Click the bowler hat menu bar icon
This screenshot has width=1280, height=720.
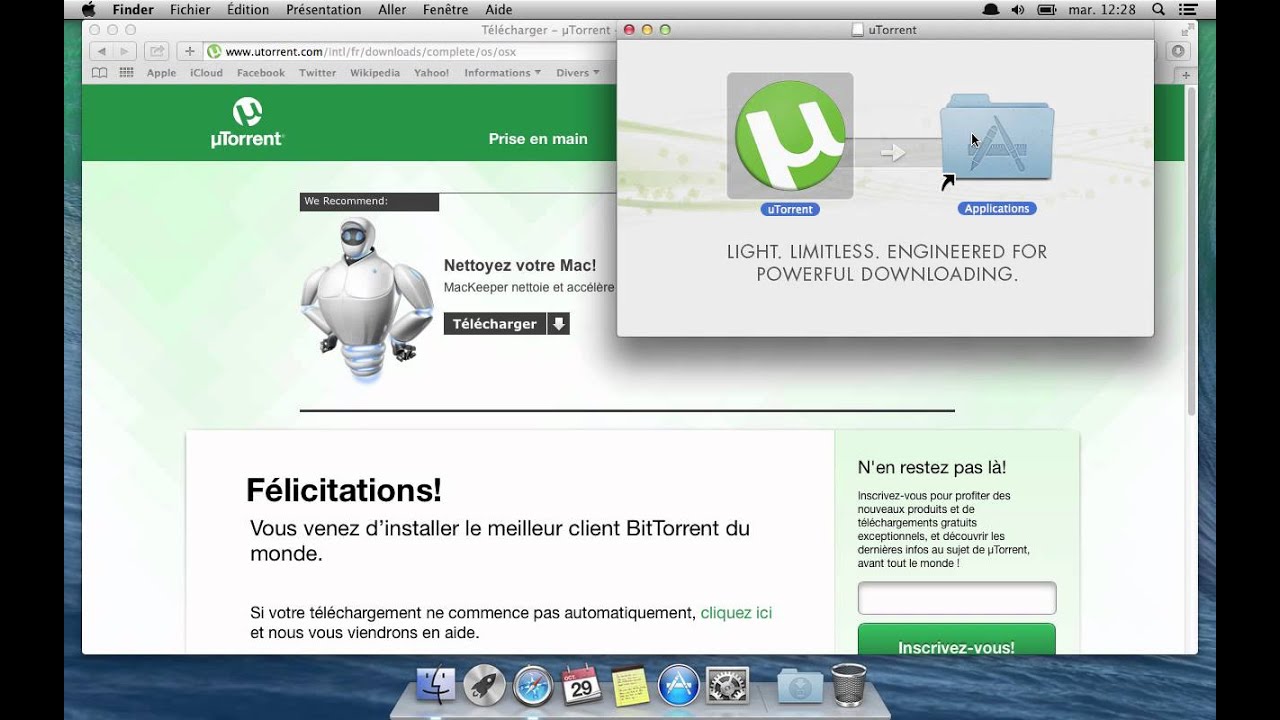pos(990,10)
